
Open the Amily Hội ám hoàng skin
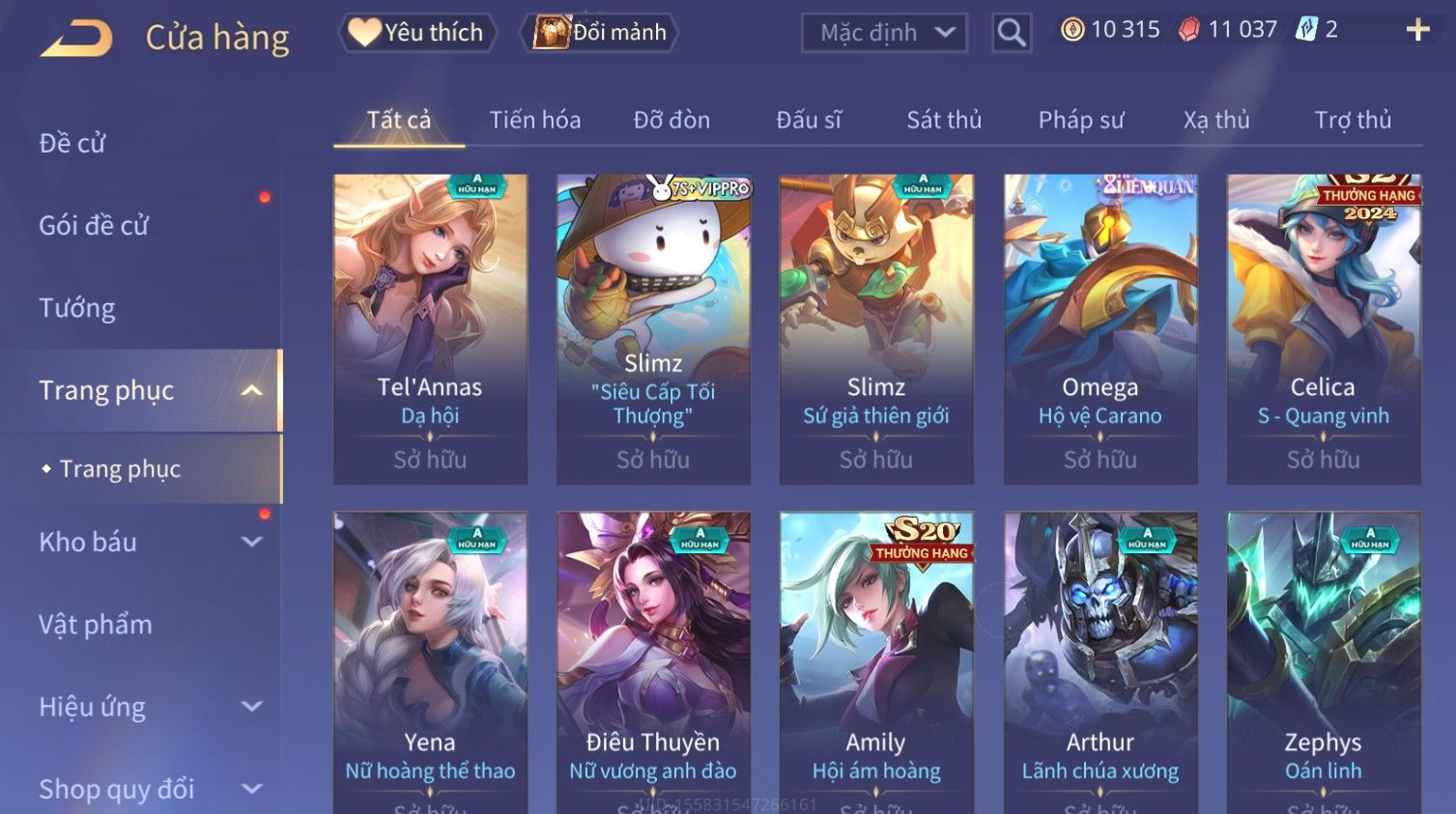tap(876, 662)
